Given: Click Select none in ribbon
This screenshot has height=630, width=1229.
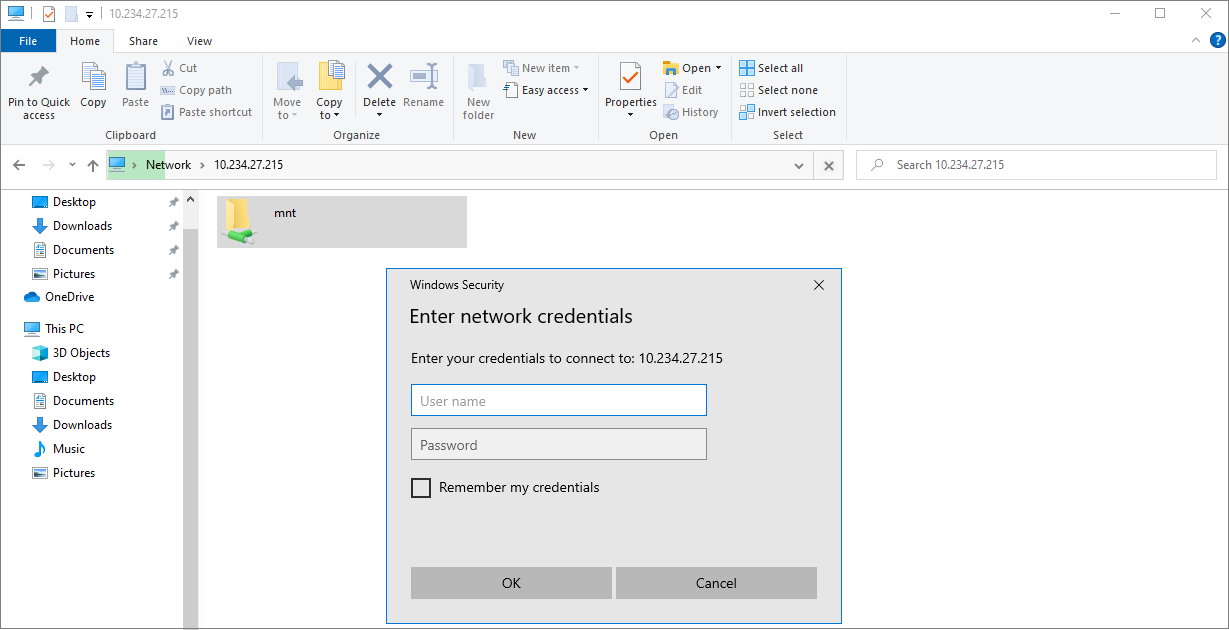Looking at the screenshot, I should [778, 90].
